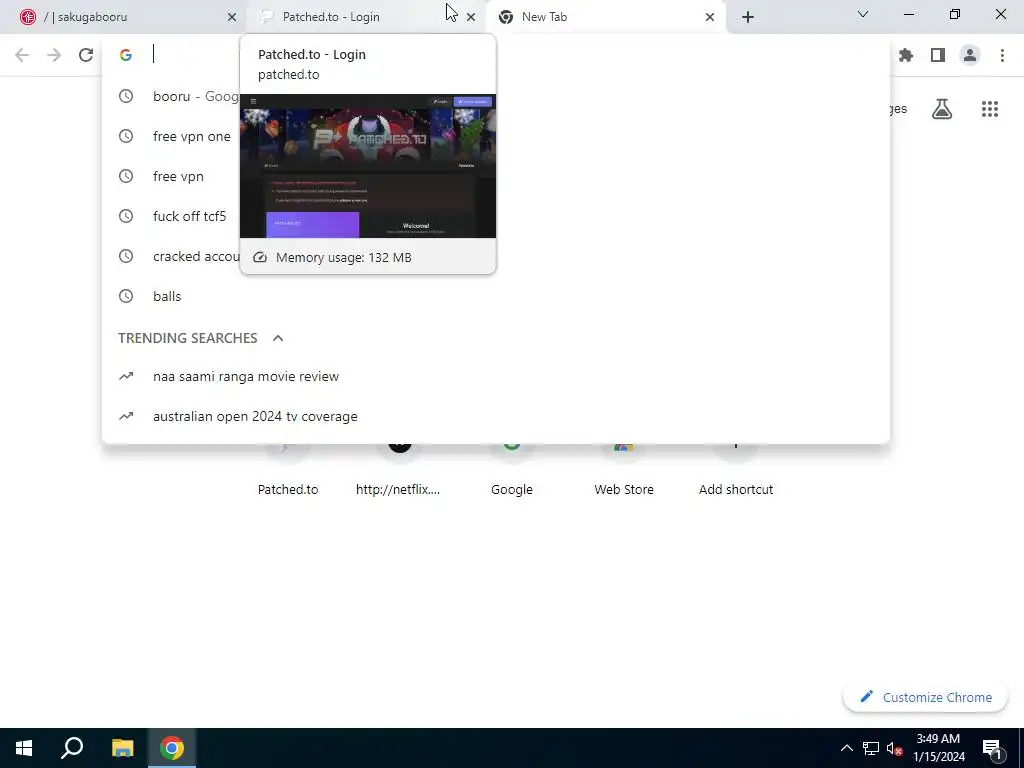Click the muted volume tray icon

pos(894,748)
